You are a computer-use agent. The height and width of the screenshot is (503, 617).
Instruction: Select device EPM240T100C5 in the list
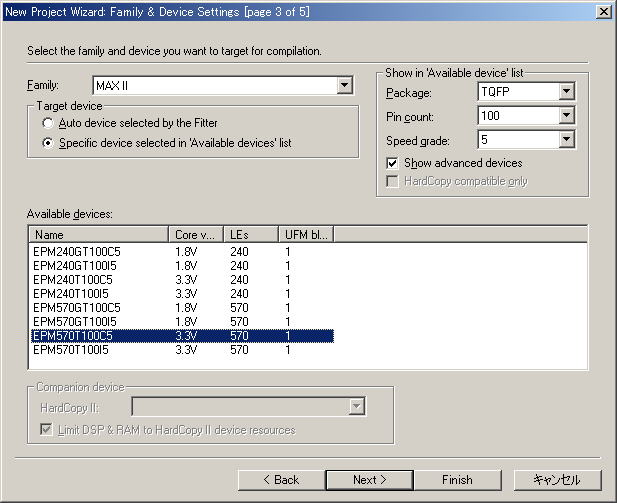coord(182,280)
